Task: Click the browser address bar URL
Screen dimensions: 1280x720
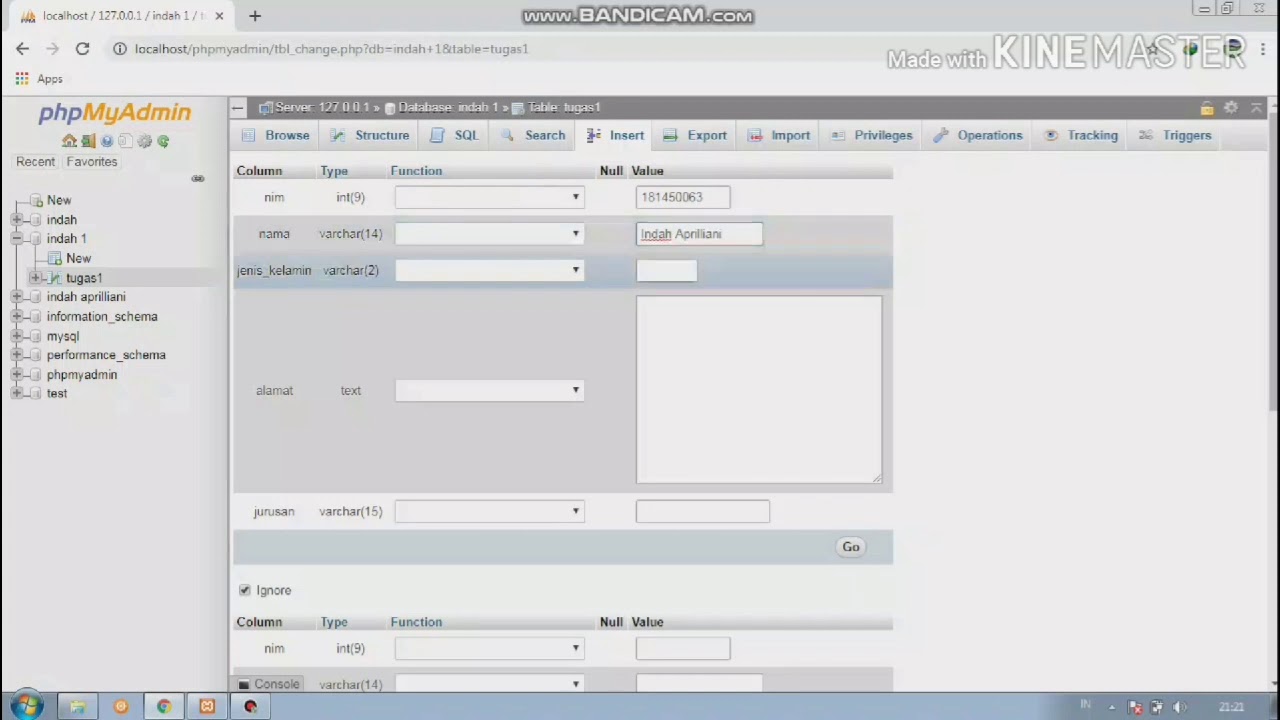Action: coord(331,48)
